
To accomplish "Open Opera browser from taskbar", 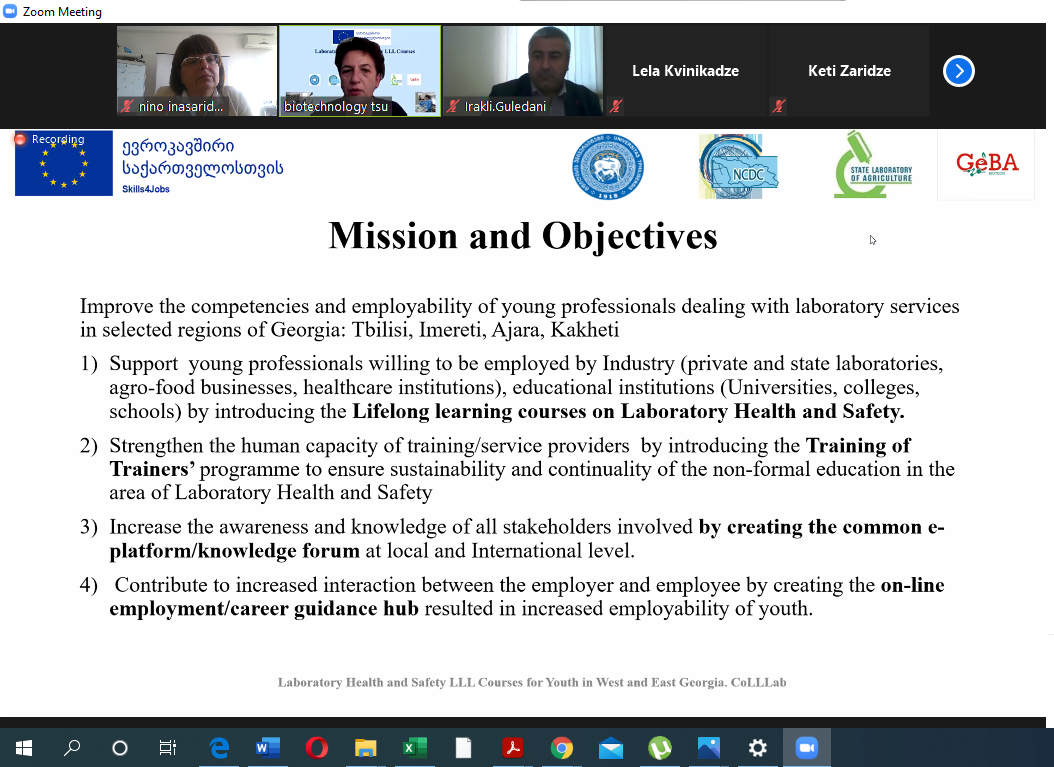I will (x=317, y=748).
